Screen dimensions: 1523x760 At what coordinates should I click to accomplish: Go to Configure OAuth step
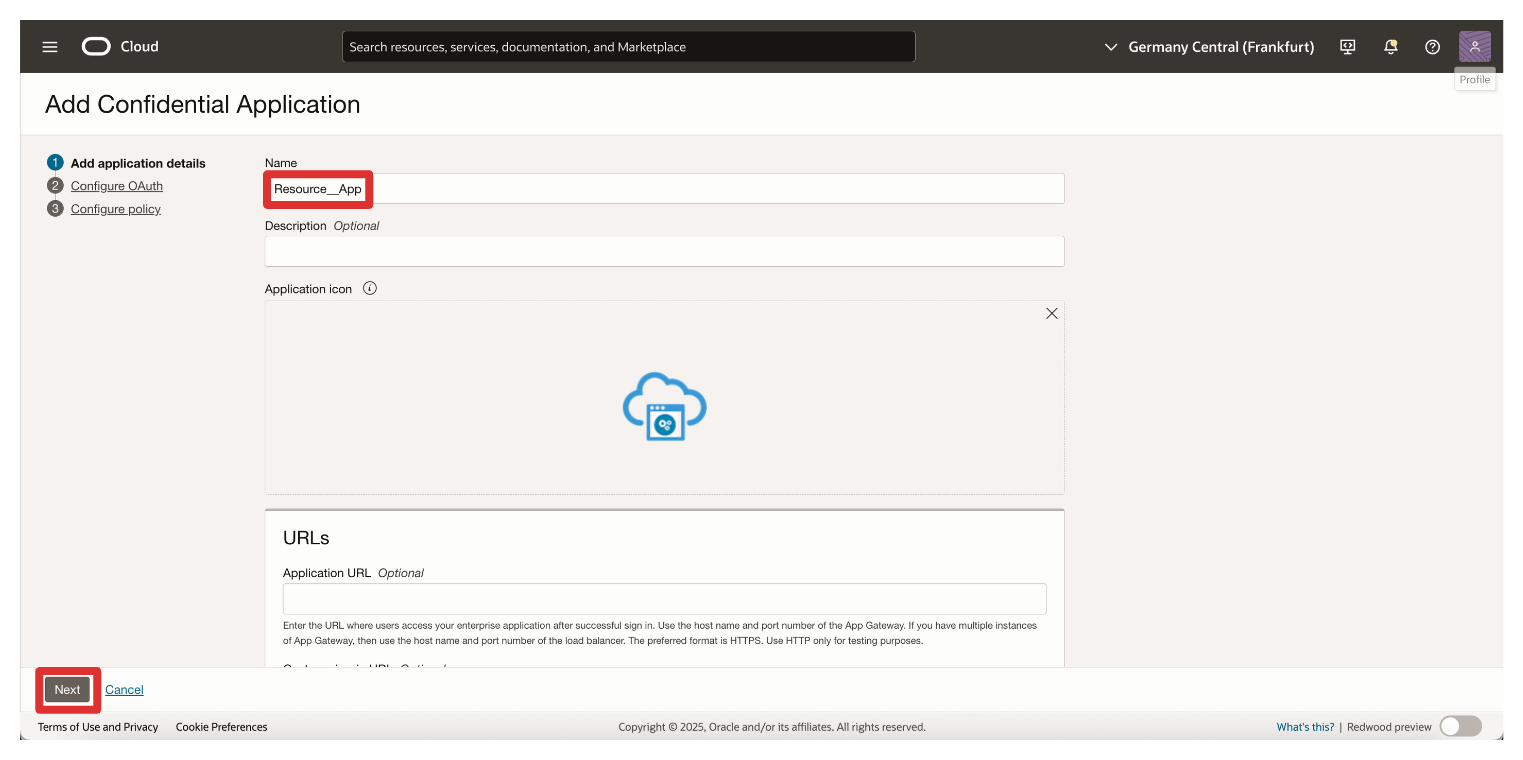point(116,186)
